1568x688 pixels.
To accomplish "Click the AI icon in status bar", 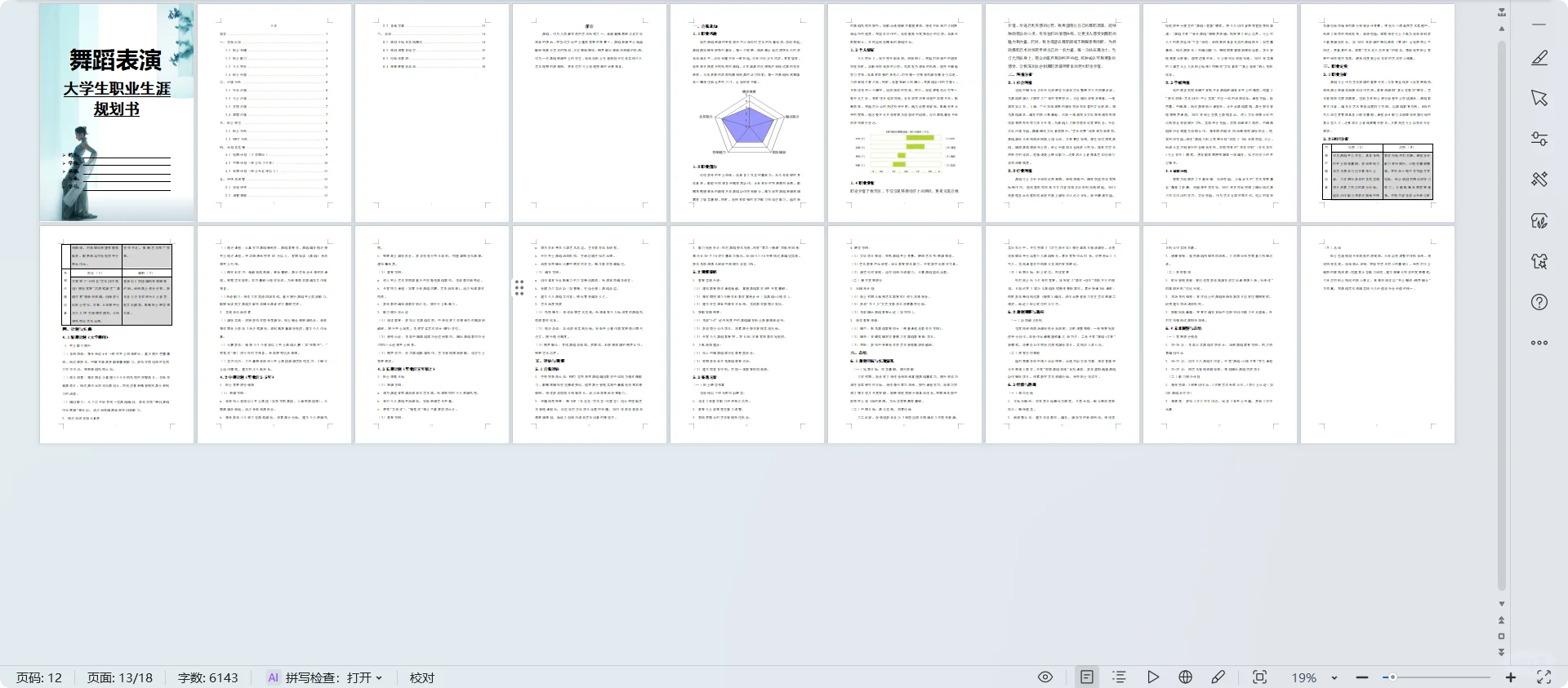I will coord(274,678).
